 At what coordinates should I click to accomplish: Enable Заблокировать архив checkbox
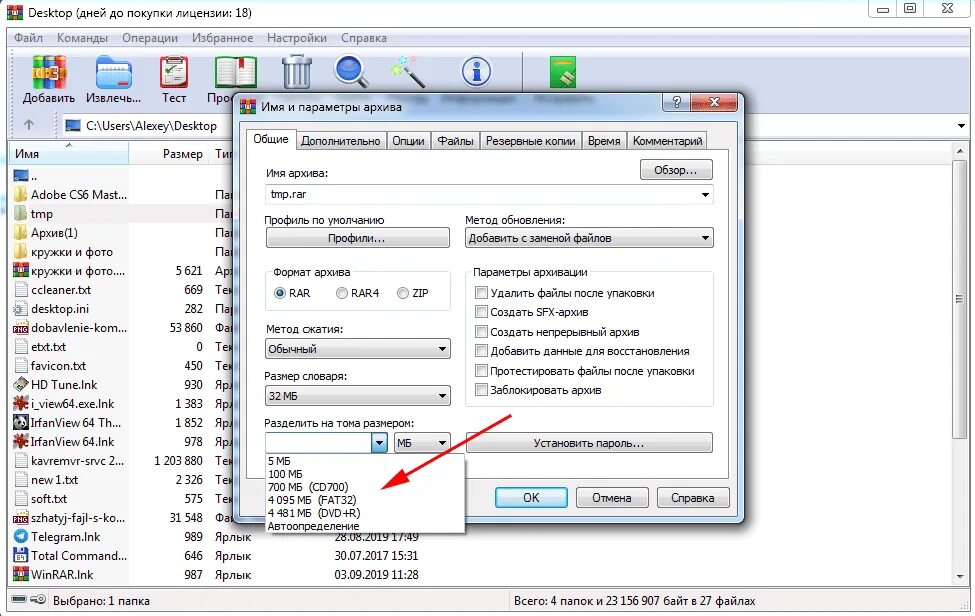[481, 390]
